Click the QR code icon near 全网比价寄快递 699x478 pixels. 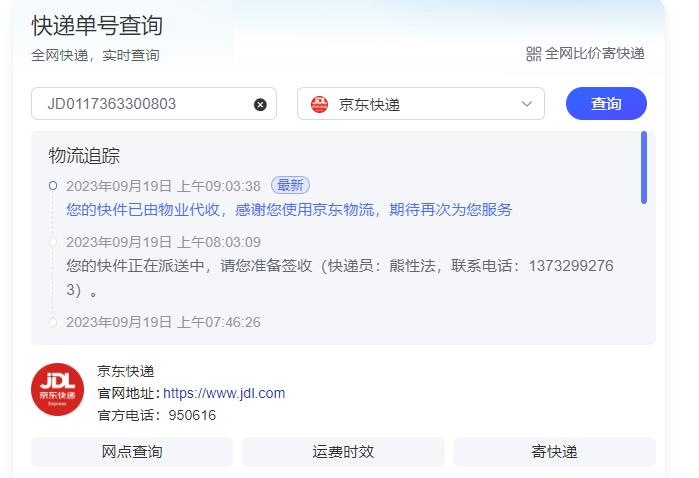coord(534,54)
